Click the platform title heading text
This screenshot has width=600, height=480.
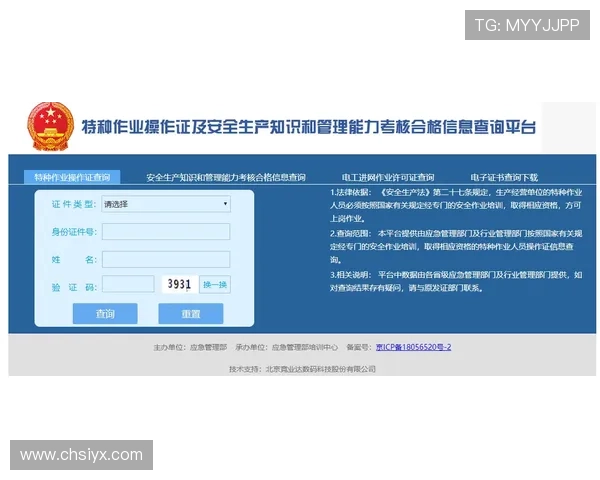pyautogui.click(x=308, y=127)
